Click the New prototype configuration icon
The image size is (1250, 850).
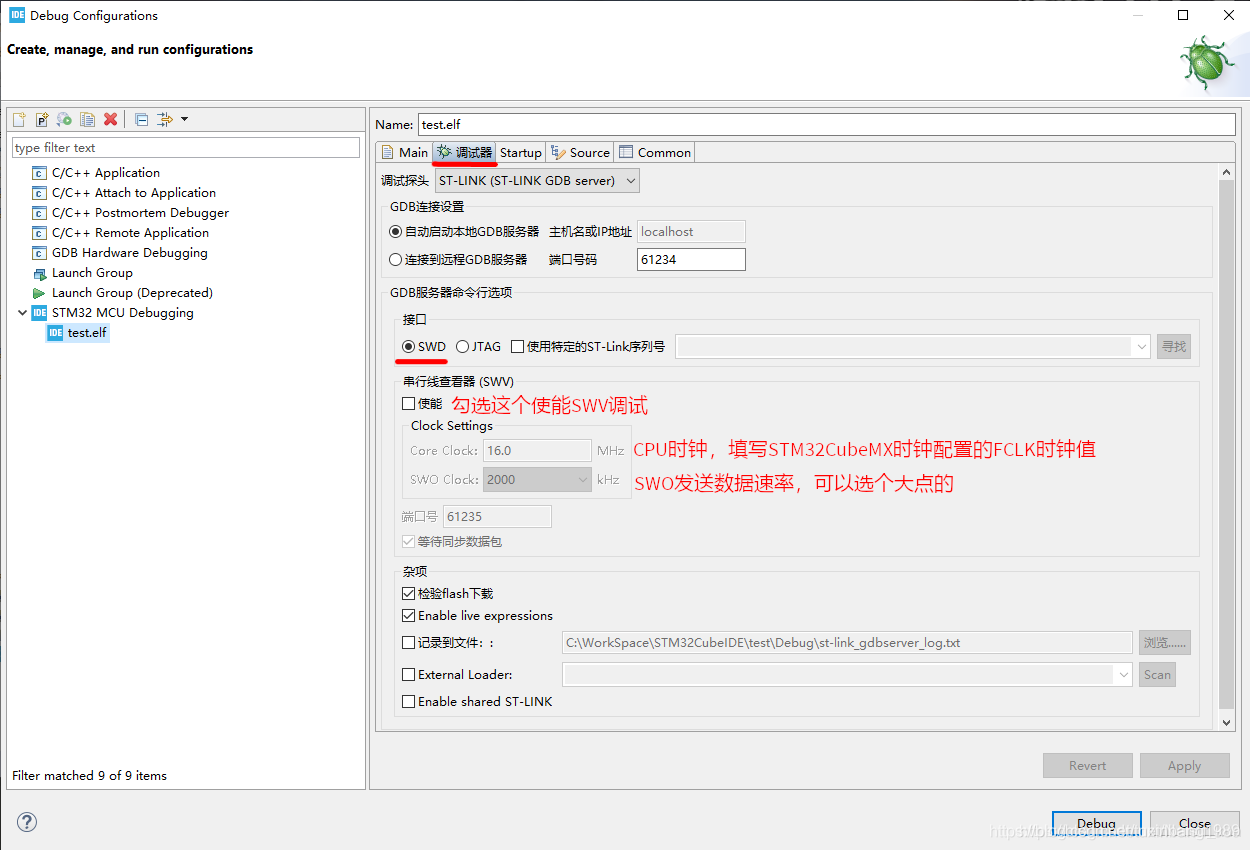pos(42,119)
